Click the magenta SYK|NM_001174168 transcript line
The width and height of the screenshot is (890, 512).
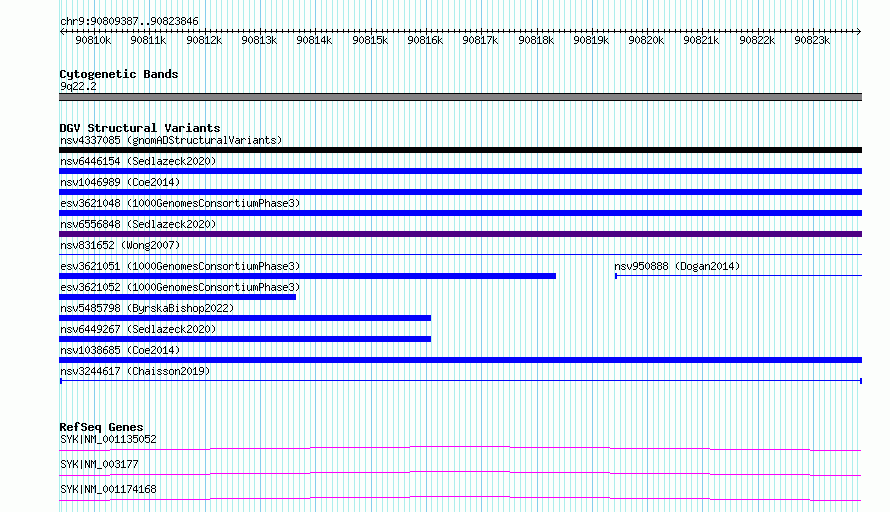tap(460, 499)
